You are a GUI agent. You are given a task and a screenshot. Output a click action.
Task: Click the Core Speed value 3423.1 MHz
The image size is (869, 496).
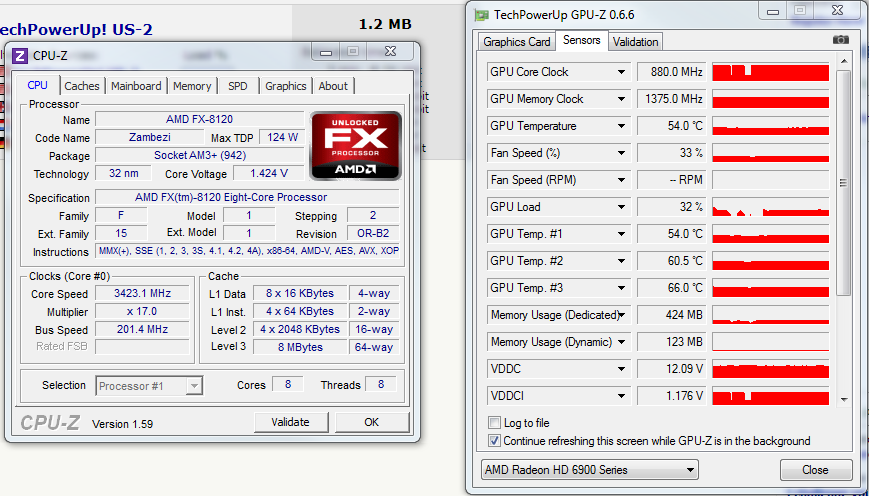[x=142, y=293]
